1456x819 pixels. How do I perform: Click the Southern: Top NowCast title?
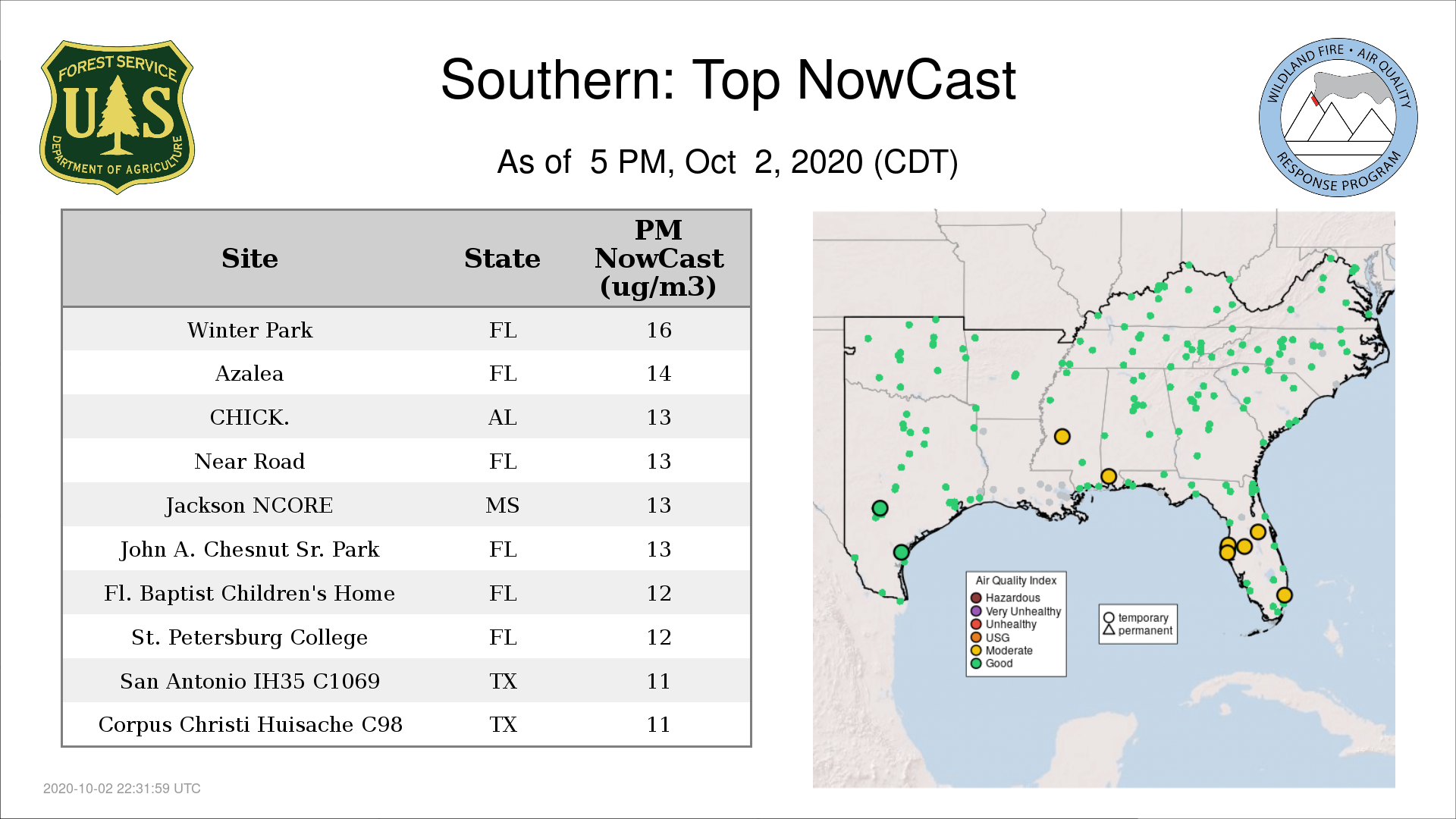coord(727,80)
